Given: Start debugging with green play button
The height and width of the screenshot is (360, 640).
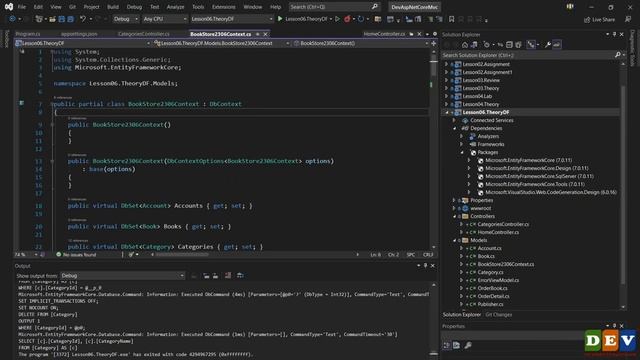Looking at the screenshot, I should pos(280,19).
